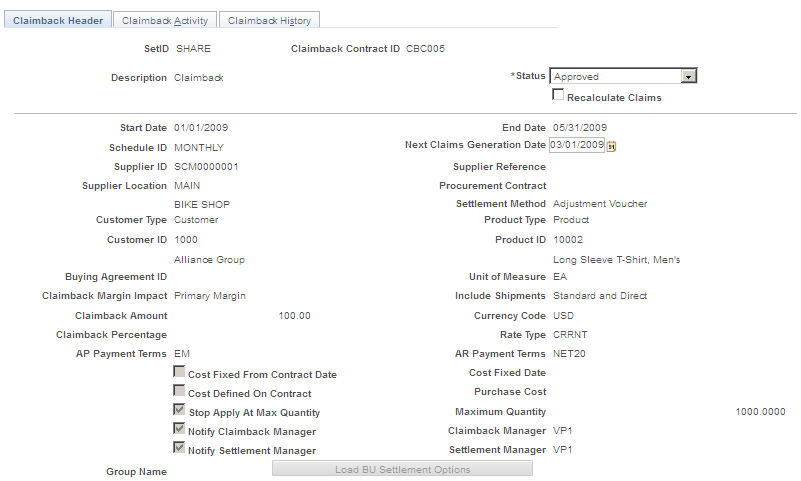Screen dimensions: 801x481
Task: Click the Settlement Manager value VP1
Action: pyautogui.click(x=563, y=449)
